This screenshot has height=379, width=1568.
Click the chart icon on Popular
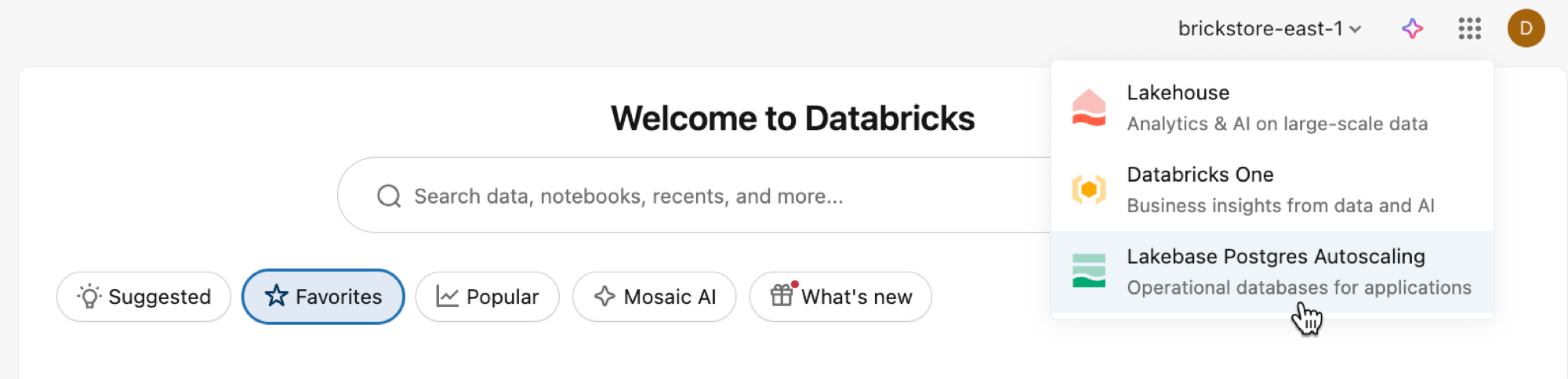[x=447, y=296]
